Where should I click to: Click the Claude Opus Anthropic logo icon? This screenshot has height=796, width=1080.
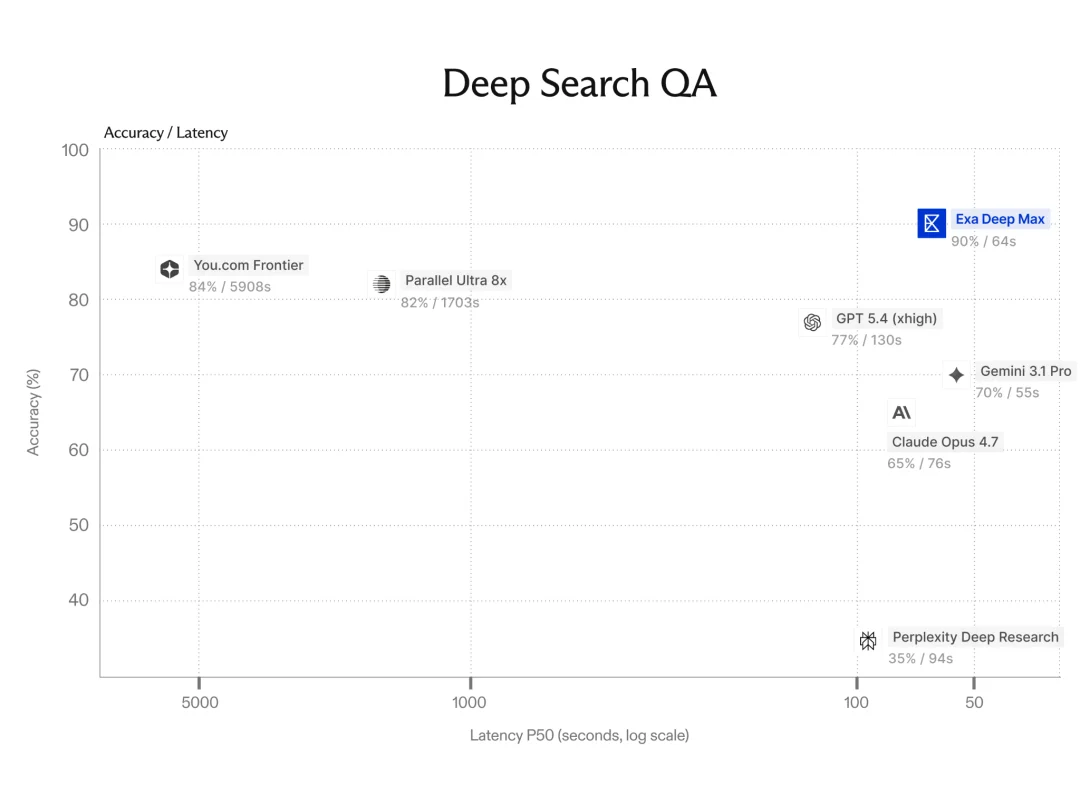point(901,412)
